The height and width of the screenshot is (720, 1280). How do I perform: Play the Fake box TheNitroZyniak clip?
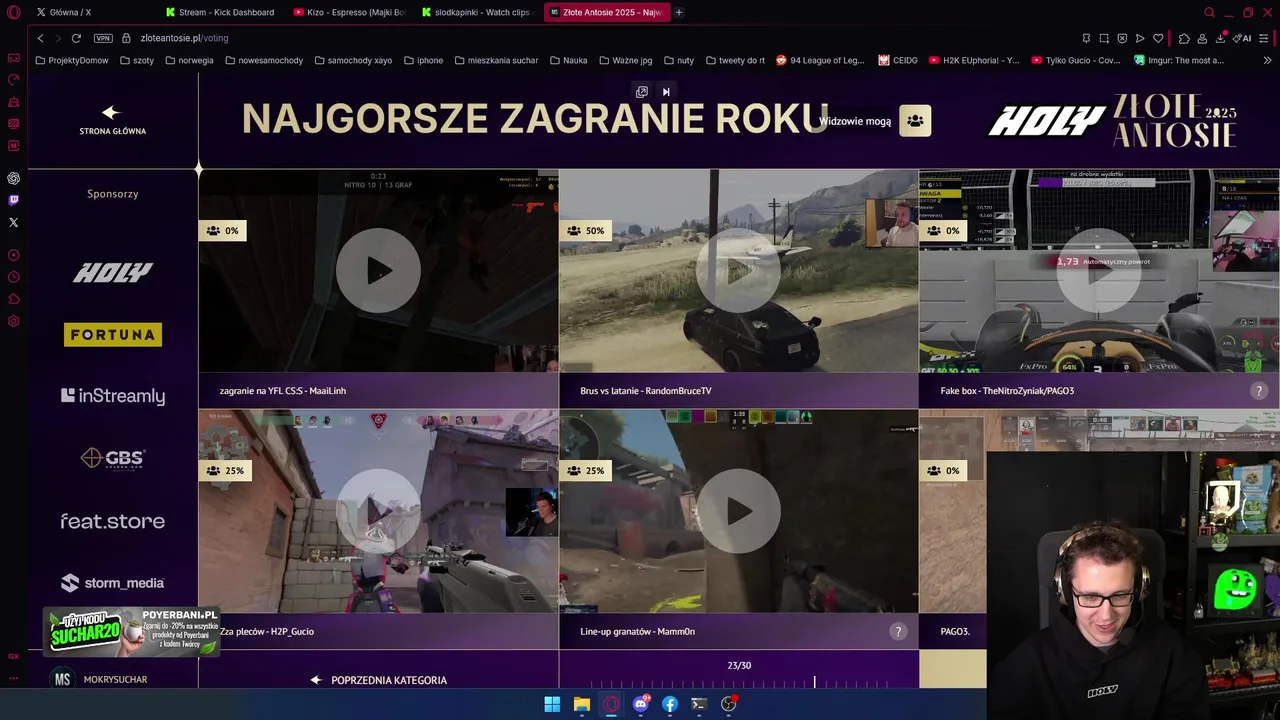(x=1098, y=271)
